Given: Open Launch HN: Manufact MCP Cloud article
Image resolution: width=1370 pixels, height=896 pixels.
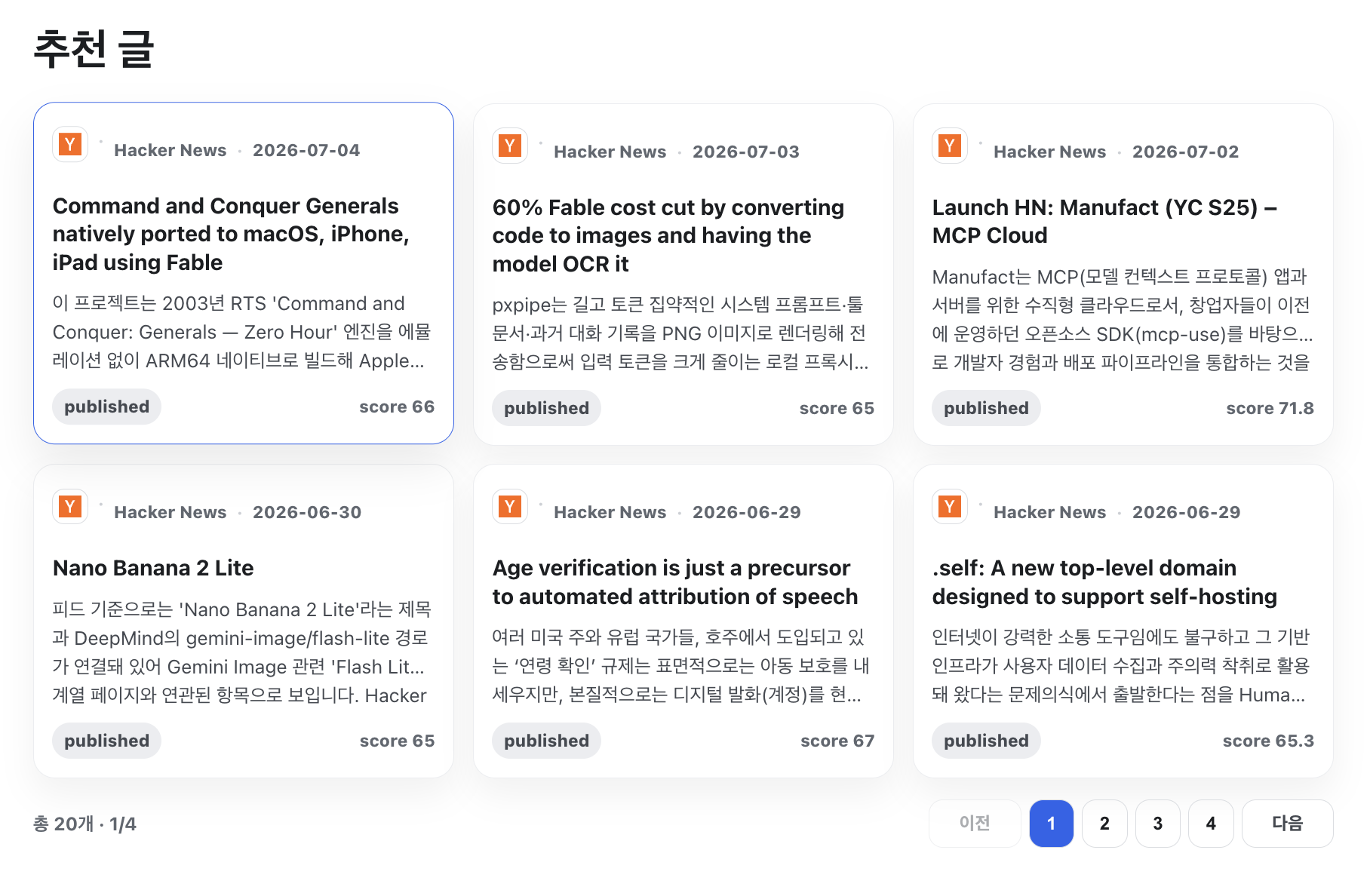Looking at the screenshot, I should pyautogui.click(x=1104, y=221).
